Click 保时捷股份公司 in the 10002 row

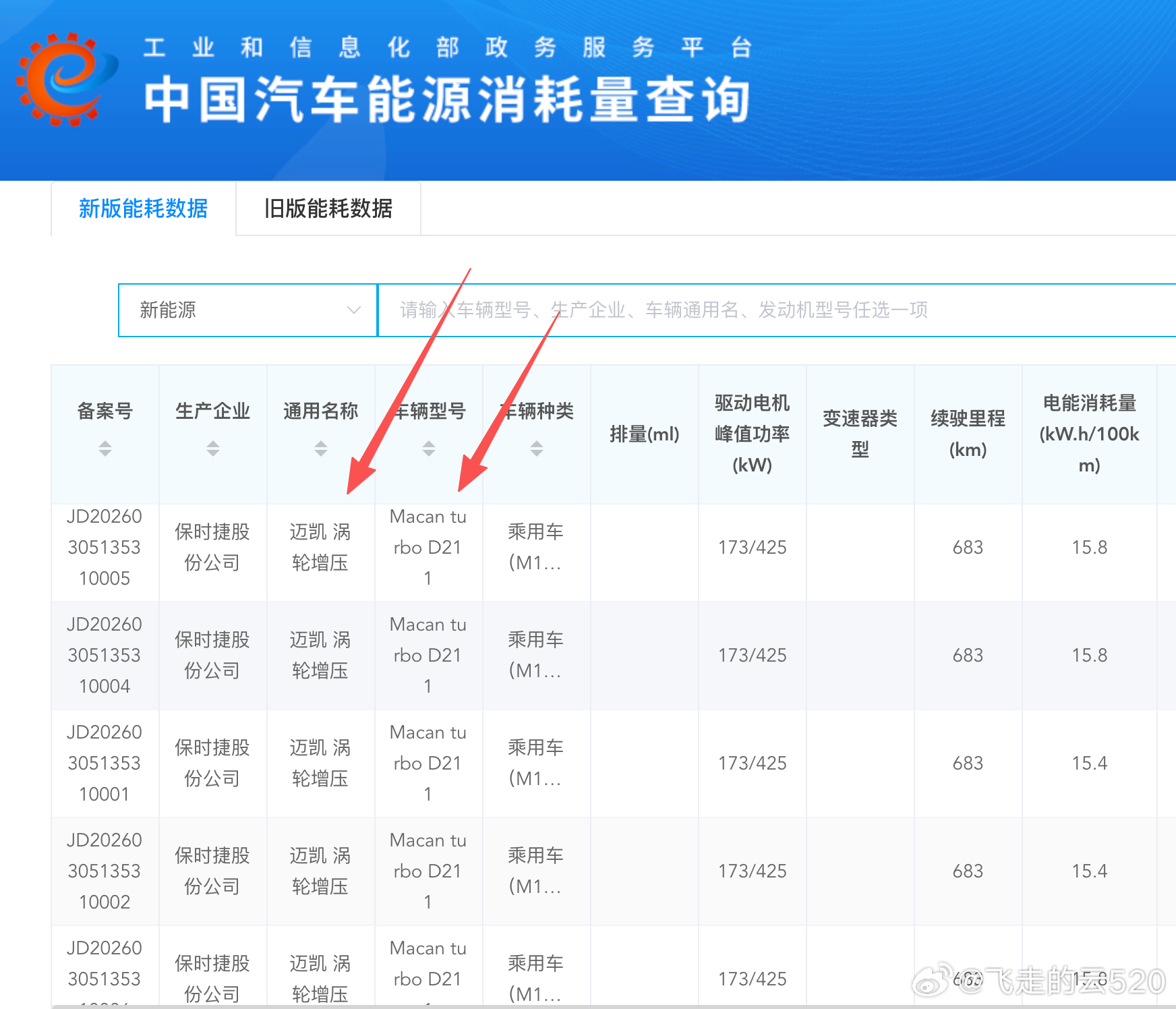coord(212,871)
